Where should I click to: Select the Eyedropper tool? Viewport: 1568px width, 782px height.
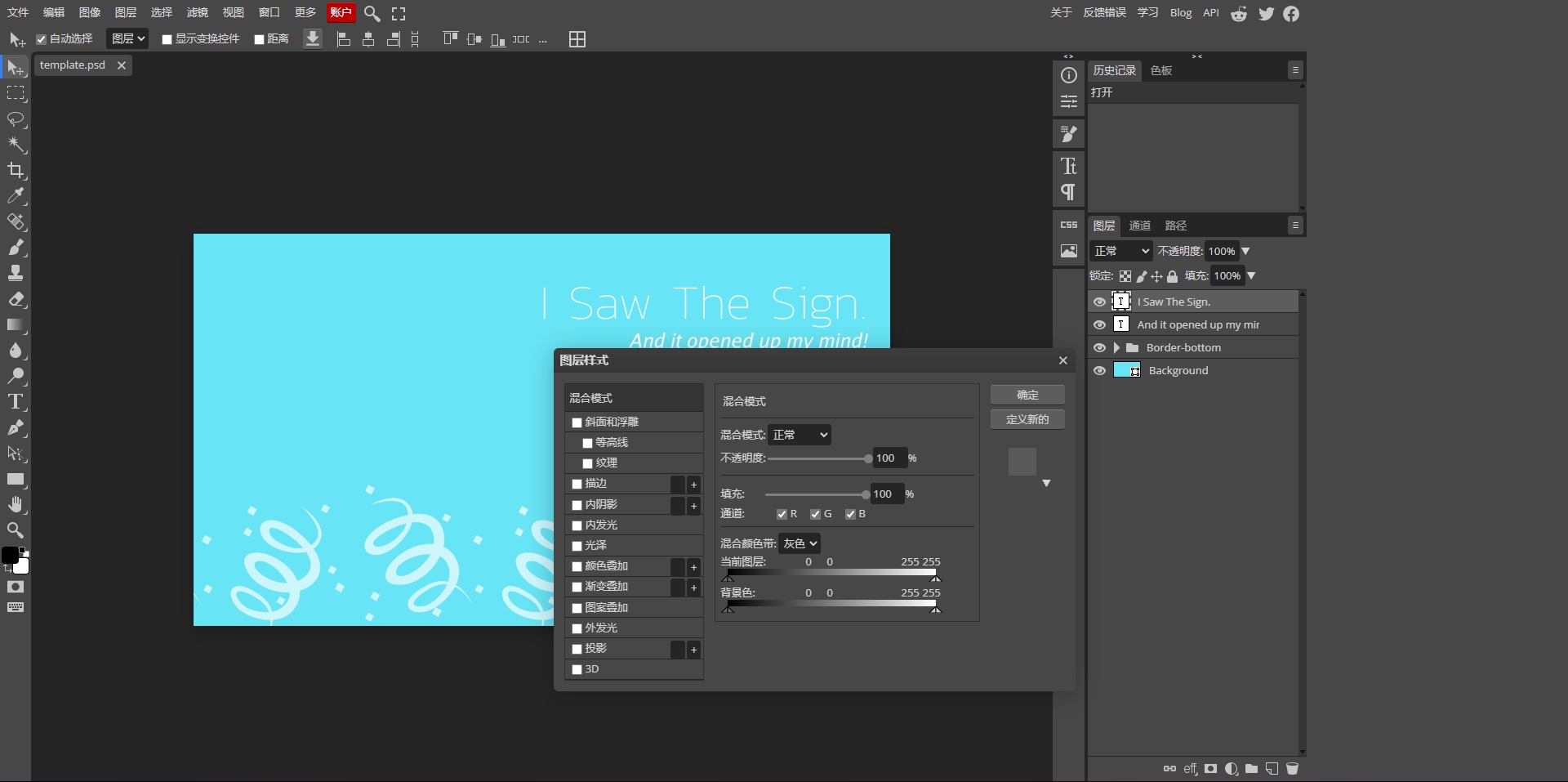point(16,196)
